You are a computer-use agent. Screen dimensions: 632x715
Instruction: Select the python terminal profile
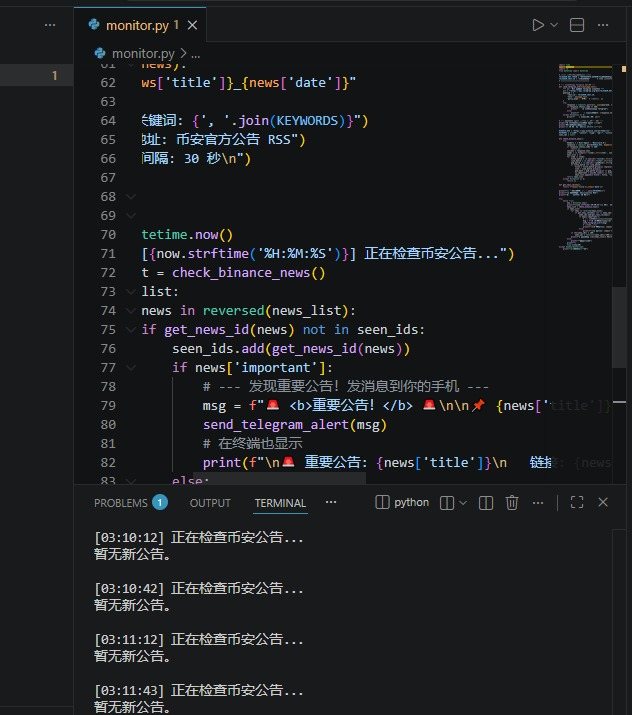tap(402, 503)
